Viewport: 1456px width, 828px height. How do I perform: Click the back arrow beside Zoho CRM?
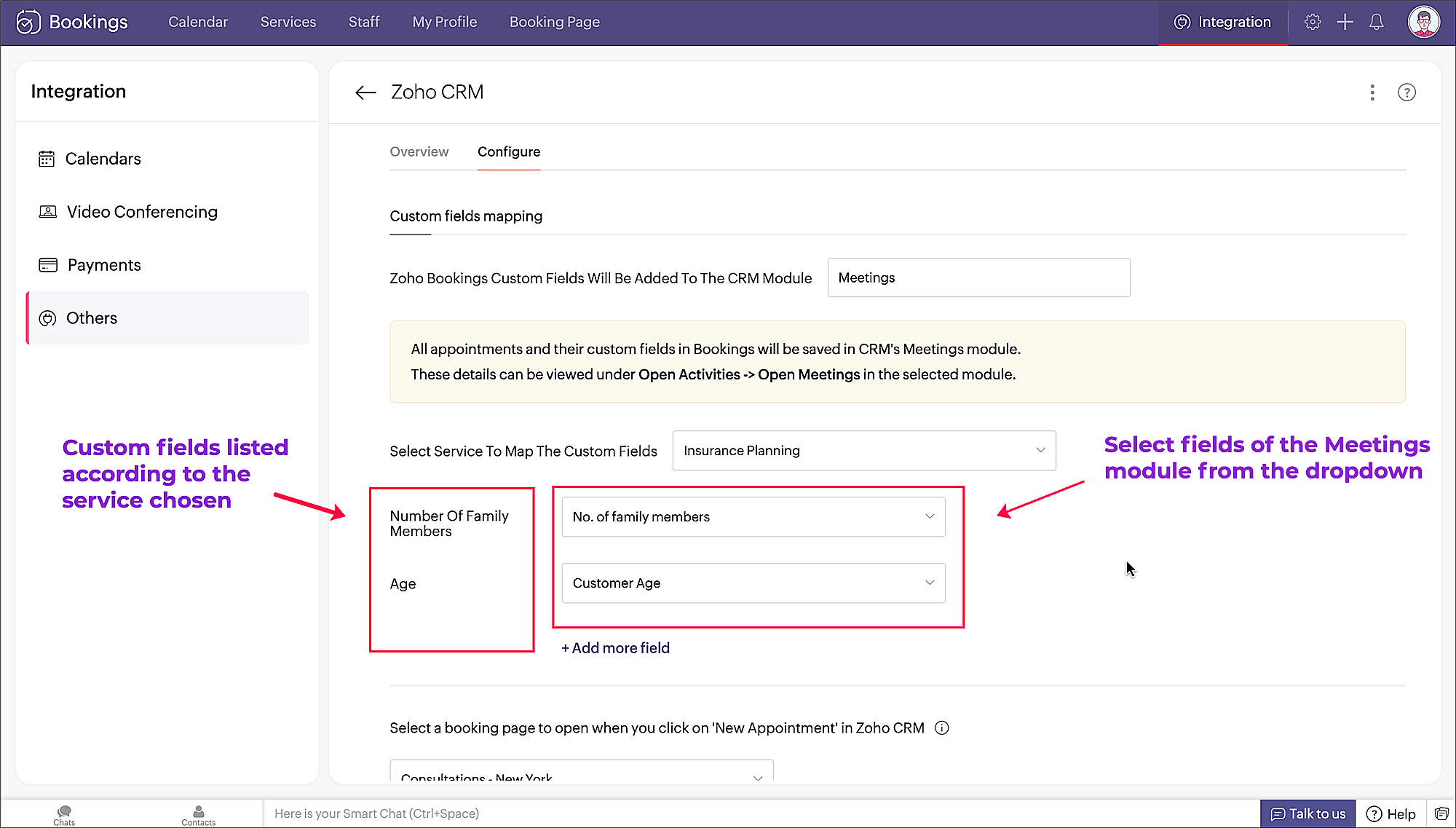point(365,92)
